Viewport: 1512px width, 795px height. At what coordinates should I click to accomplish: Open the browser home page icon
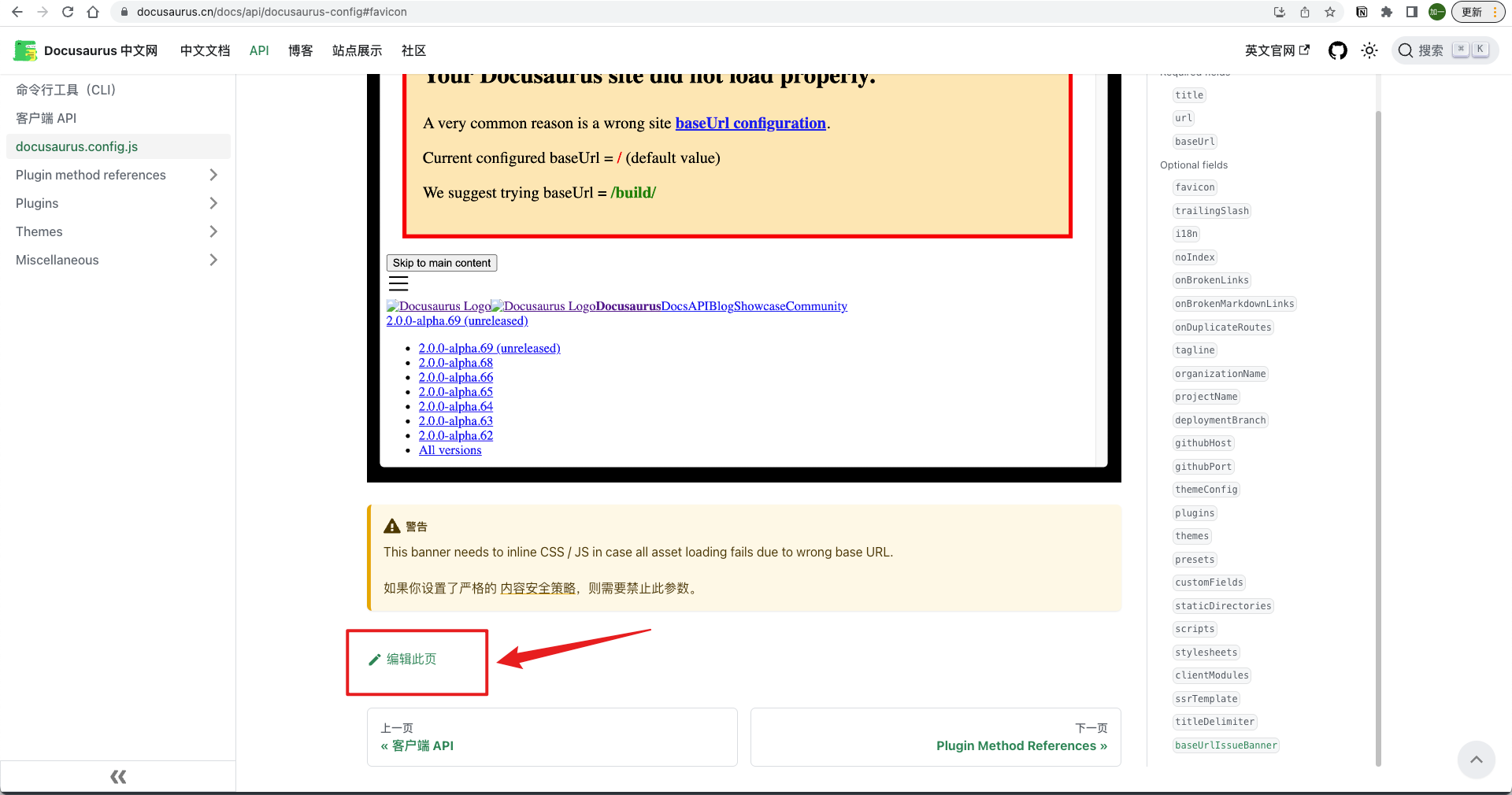tap(93, 12)
